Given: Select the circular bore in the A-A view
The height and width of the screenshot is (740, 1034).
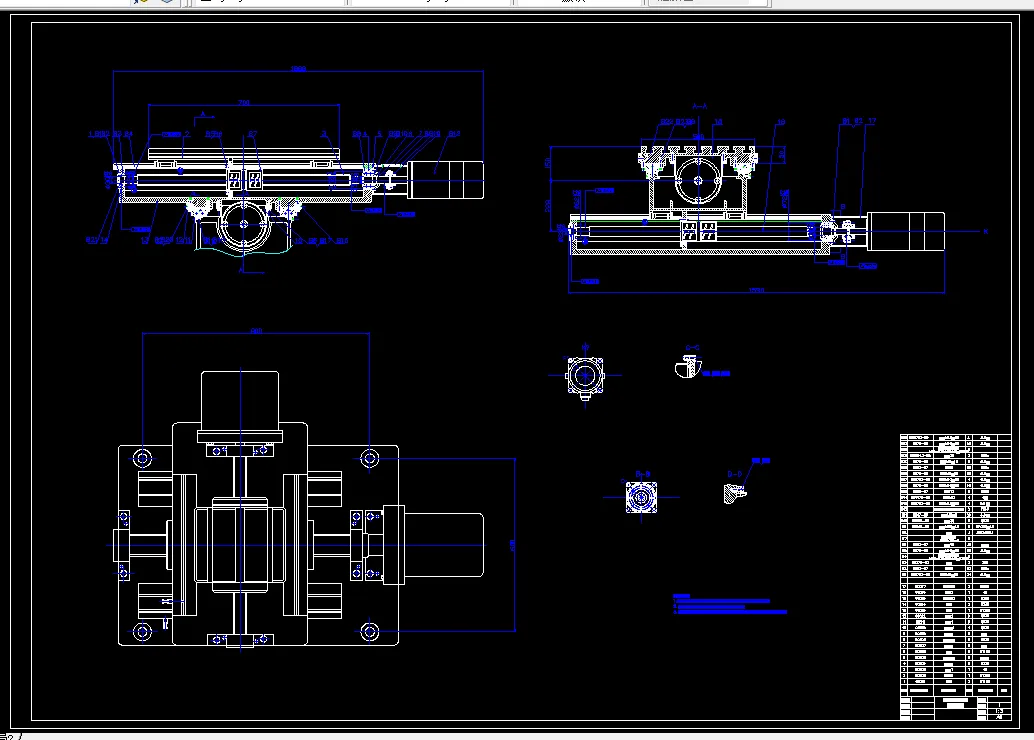Looking at the screenshot, I should (699, 180).
